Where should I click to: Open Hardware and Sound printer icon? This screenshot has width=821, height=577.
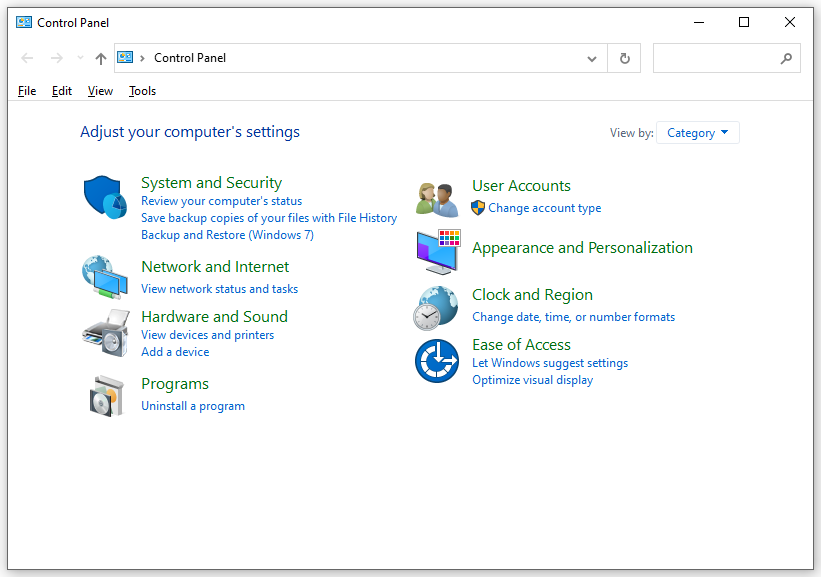pyautogui.click(x=106, y=333)
